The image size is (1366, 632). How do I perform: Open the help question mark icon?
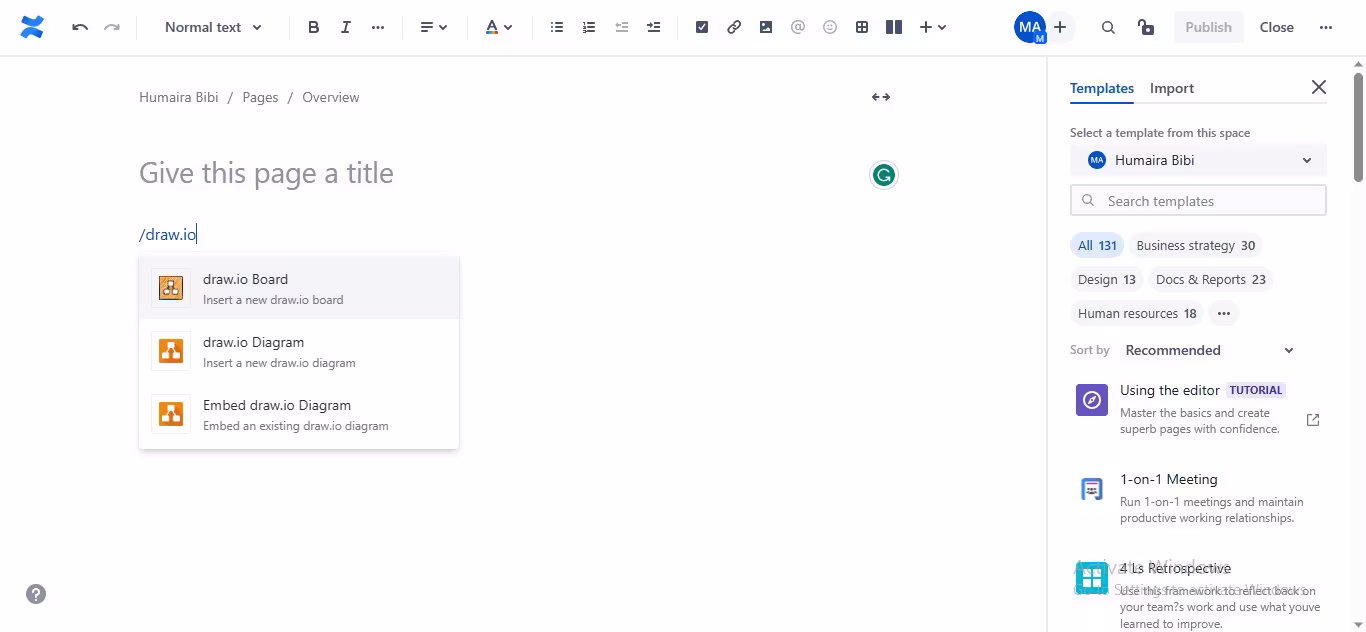coord(36,594)
